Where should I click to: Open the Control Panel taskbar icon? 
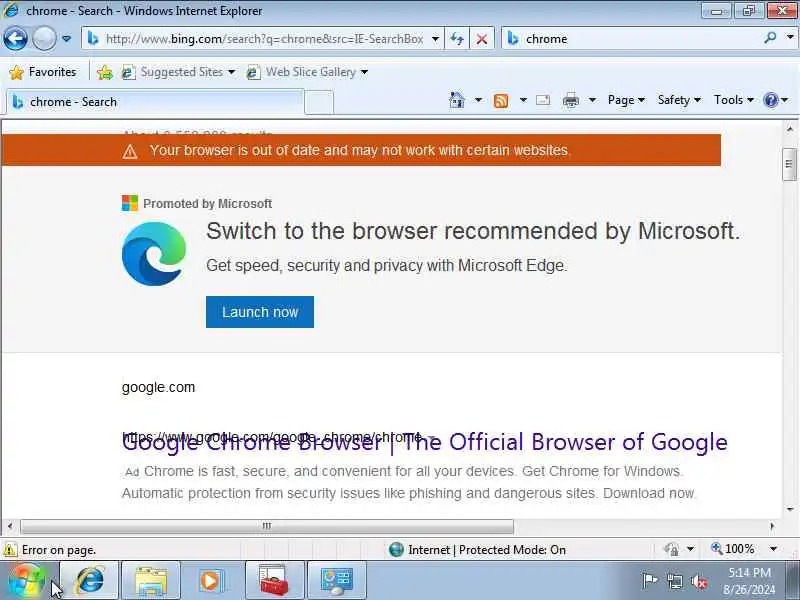pos(337,581)
